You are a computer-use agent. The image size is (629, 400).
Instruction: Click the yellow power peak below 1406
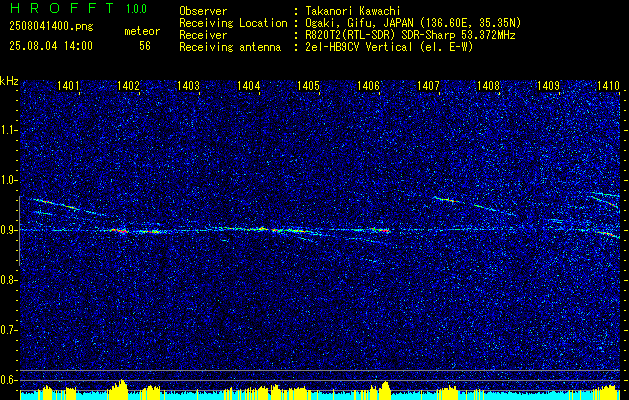pos(384,390)
